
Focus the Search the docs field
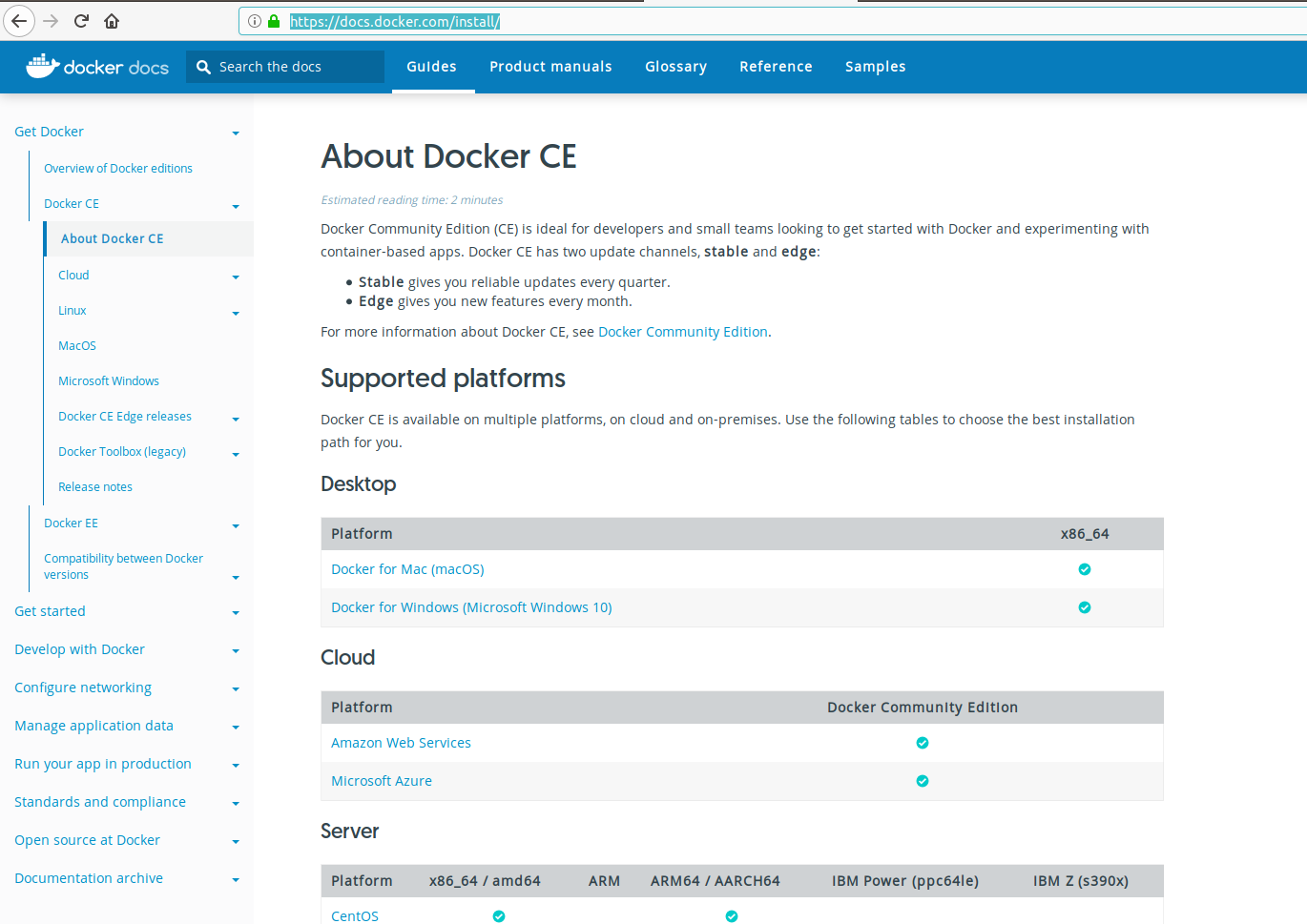click(296, 67)
